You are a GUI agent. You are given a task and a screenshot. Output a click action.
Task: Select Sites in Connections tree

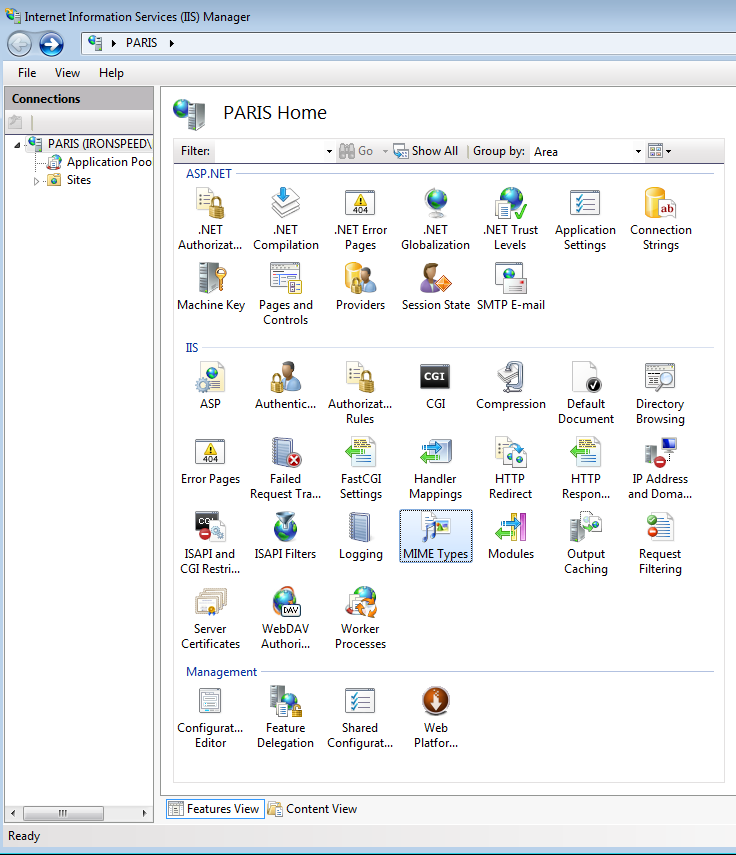(79, 180)
